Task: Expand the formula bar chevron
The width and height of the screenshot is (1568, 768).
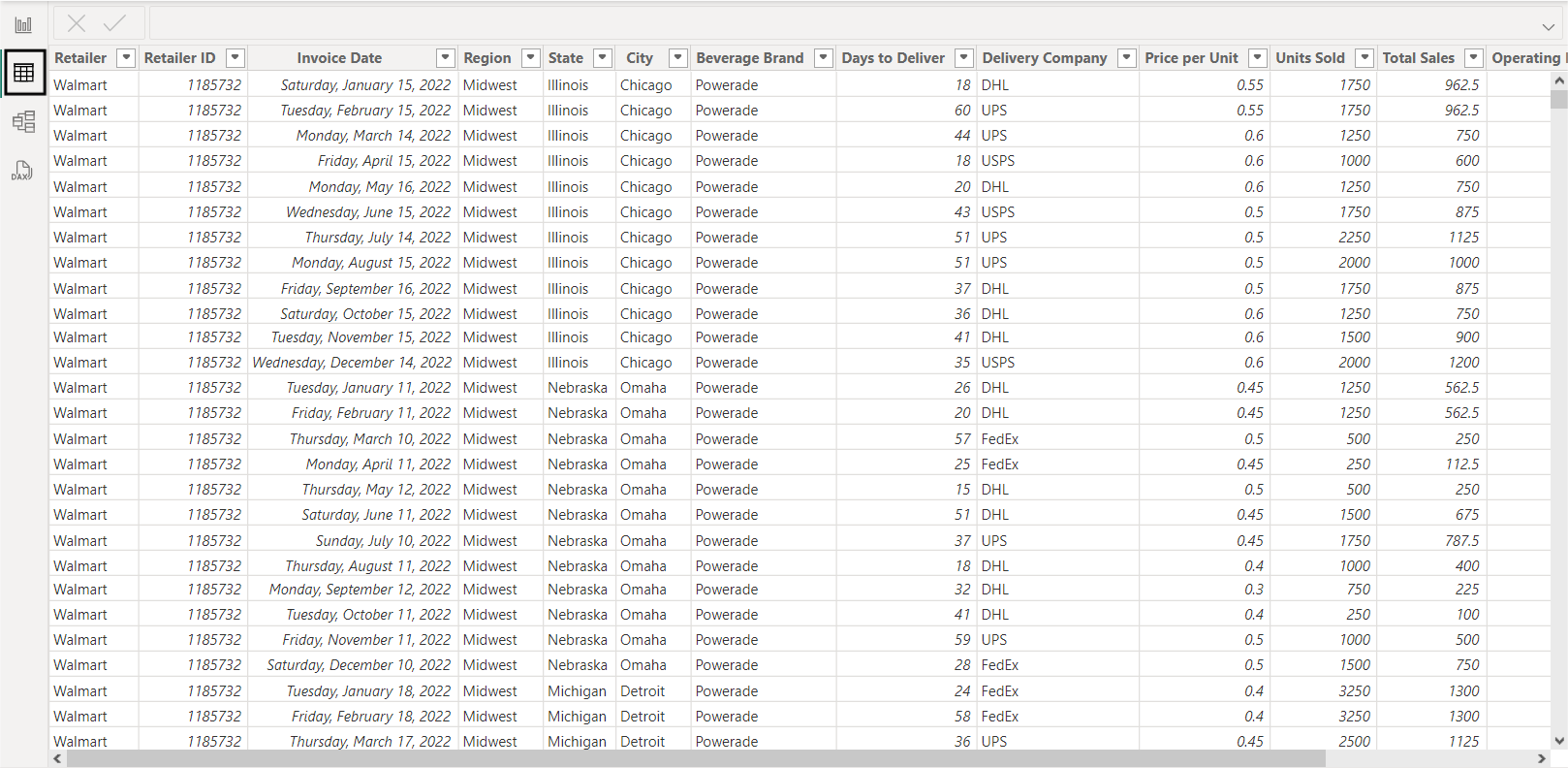Action: (1549, 26)
